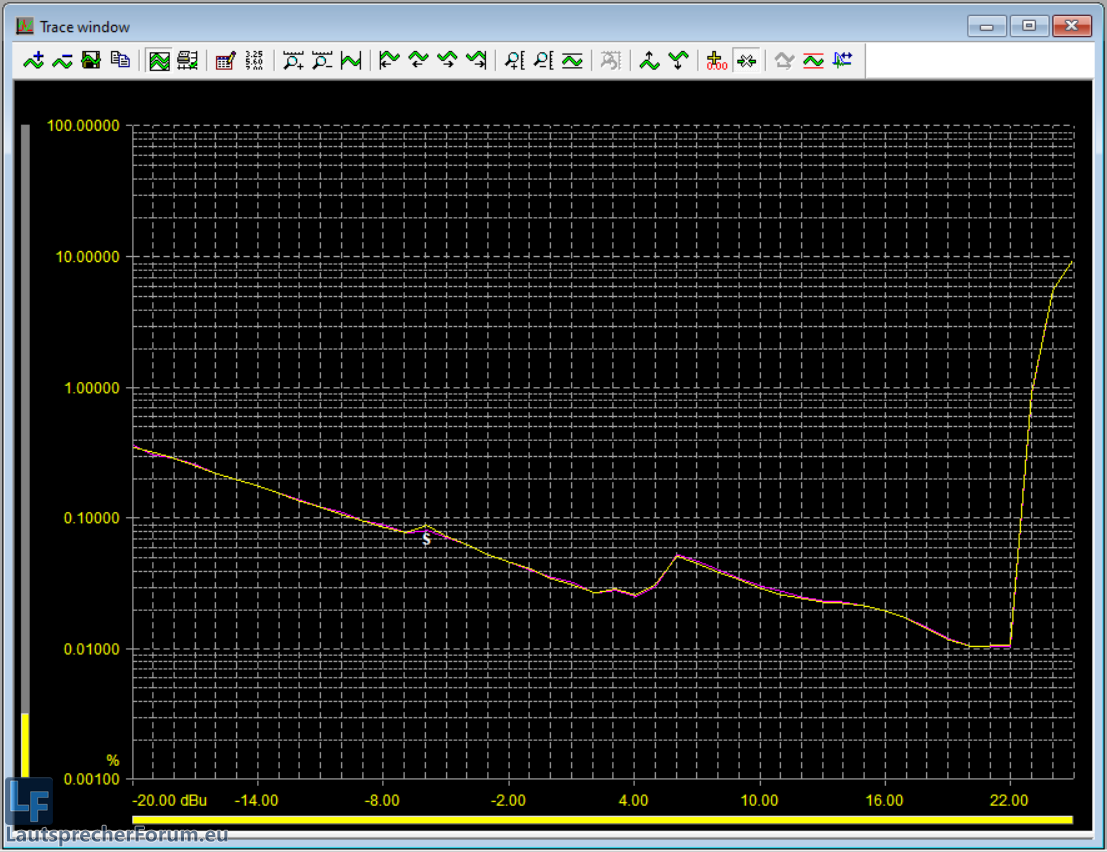Click the yellow plus 0.00 readout icon
Image resolution: width=1107 pixels, height=852 pixels.
[716, 61]
